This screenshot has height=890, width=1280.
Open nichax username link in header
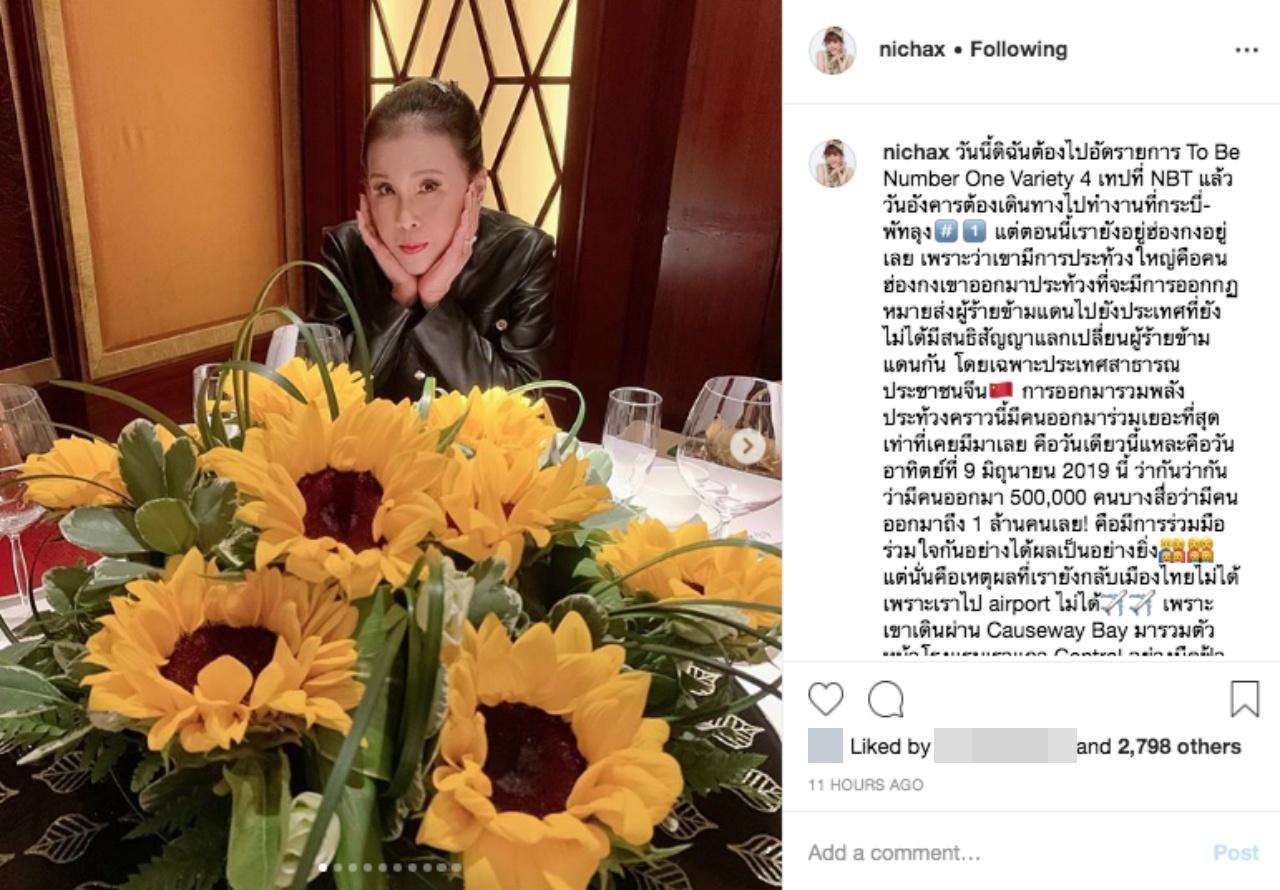(x=912, y=49)
